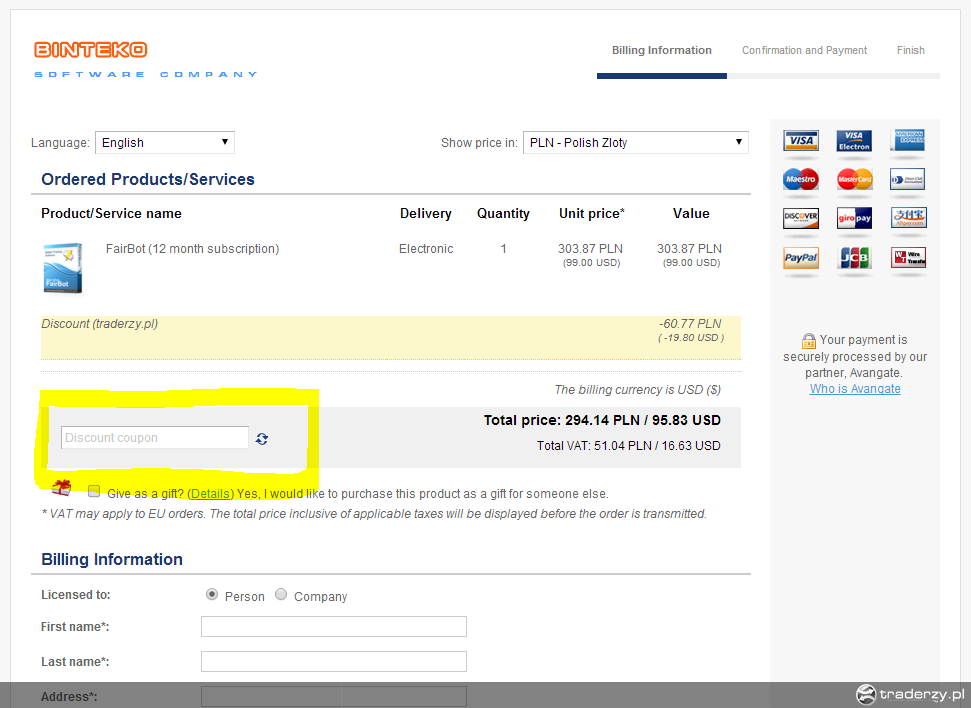971x708 pixels.
Task: Click into the Last name field
Action: tap(334, 662)
